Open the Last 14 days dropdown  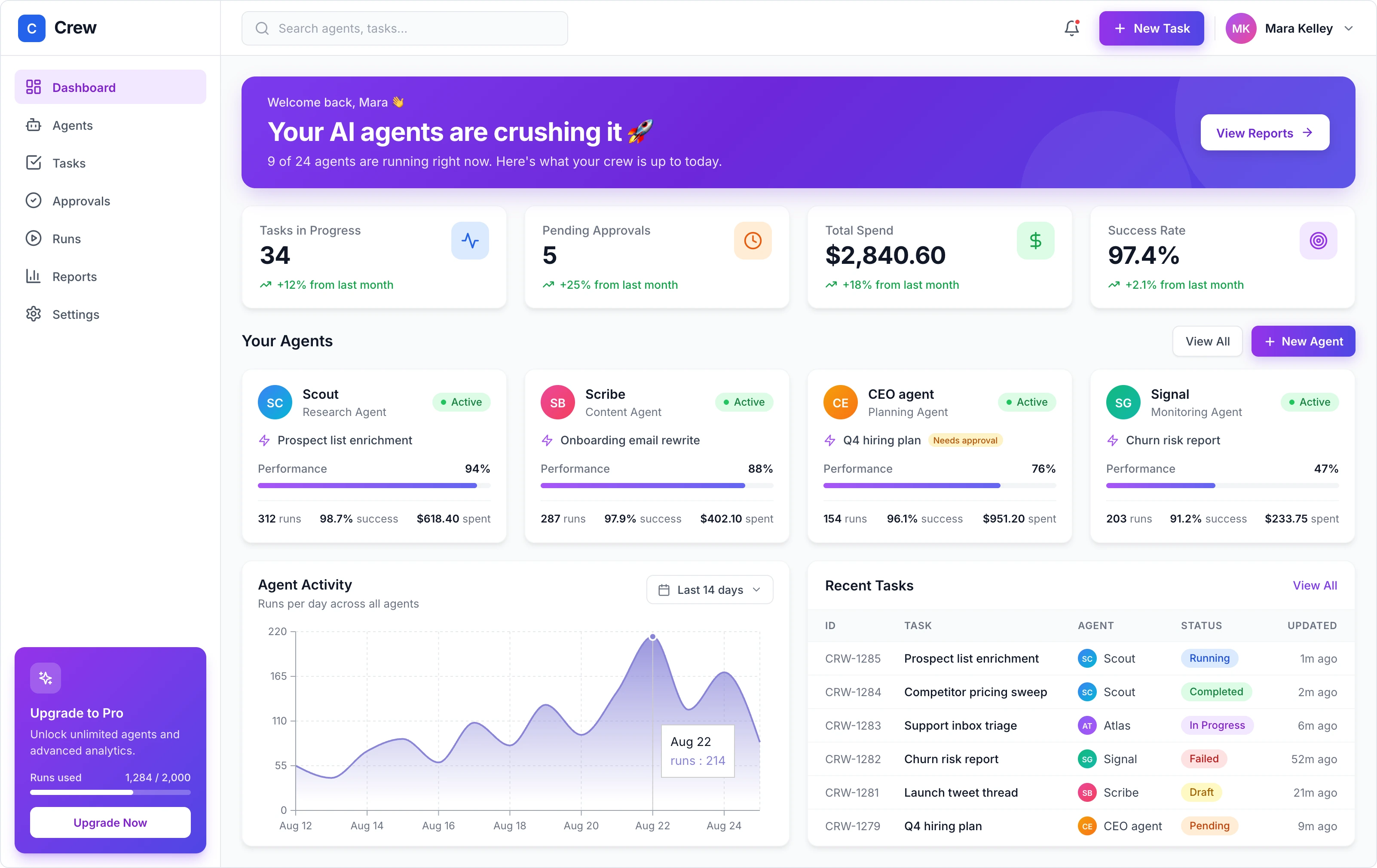pos(710,590)
